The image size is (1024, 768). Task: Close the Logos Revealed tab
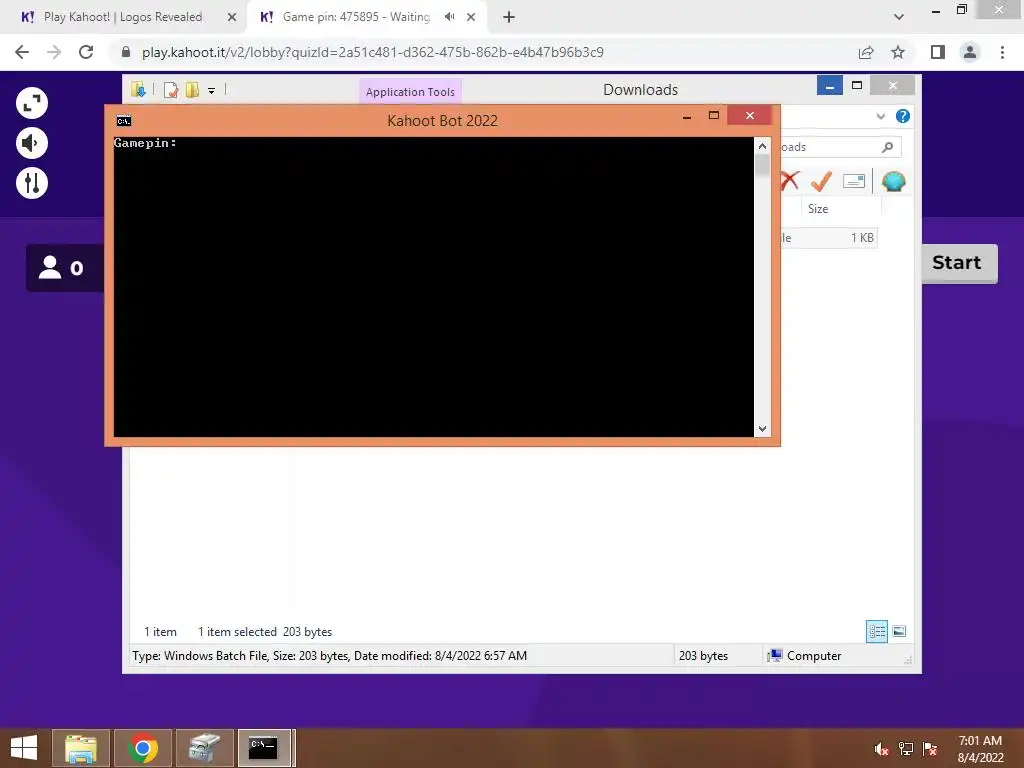pos(232,17)
